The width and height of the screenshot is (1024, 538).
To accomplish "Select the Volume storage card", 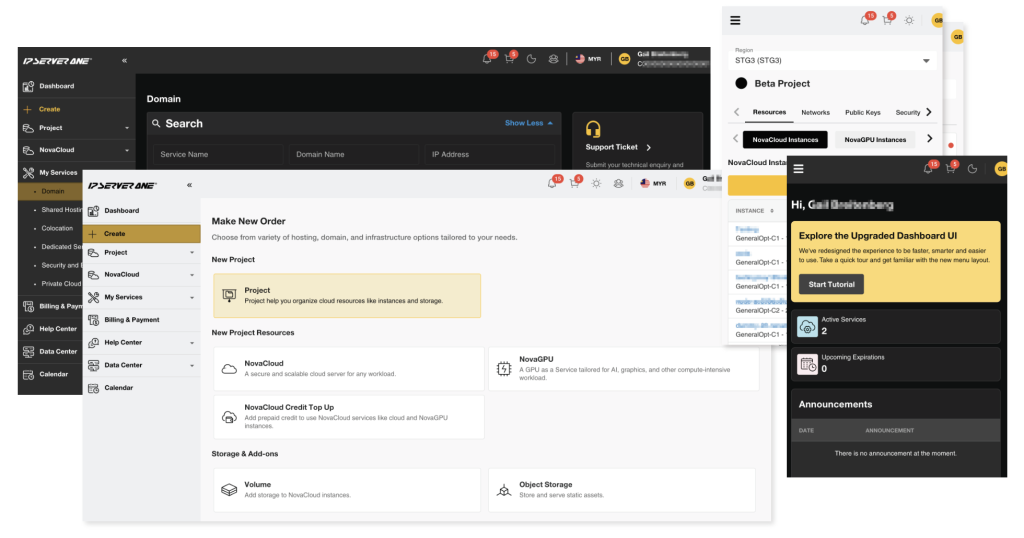I will (347, 490).
